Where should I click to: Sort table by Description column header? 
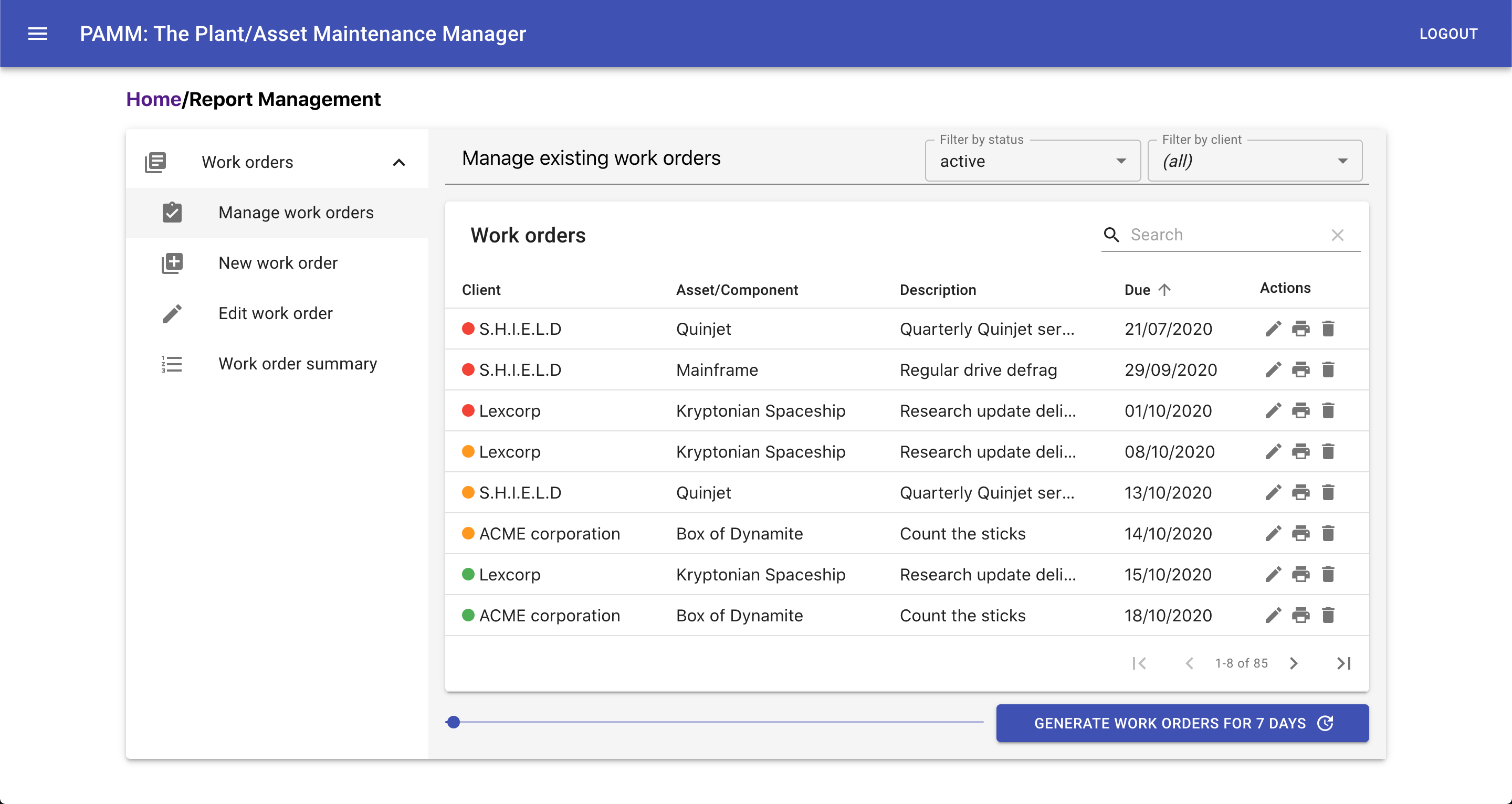(x=937, y=290)
